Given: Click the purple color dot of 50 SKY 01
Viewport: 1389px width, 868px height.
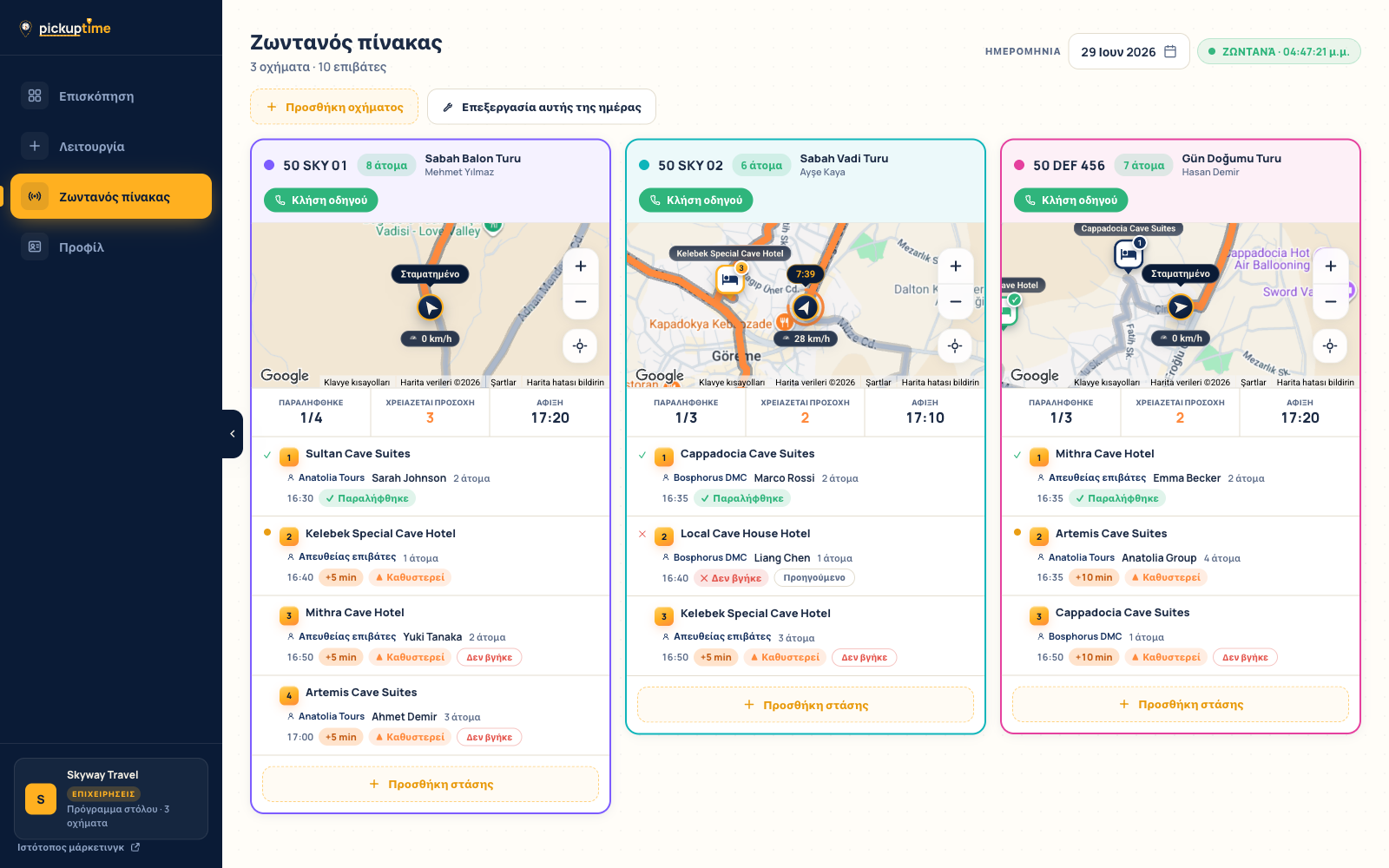Looking at the screenshot, I should pos(269,165).
